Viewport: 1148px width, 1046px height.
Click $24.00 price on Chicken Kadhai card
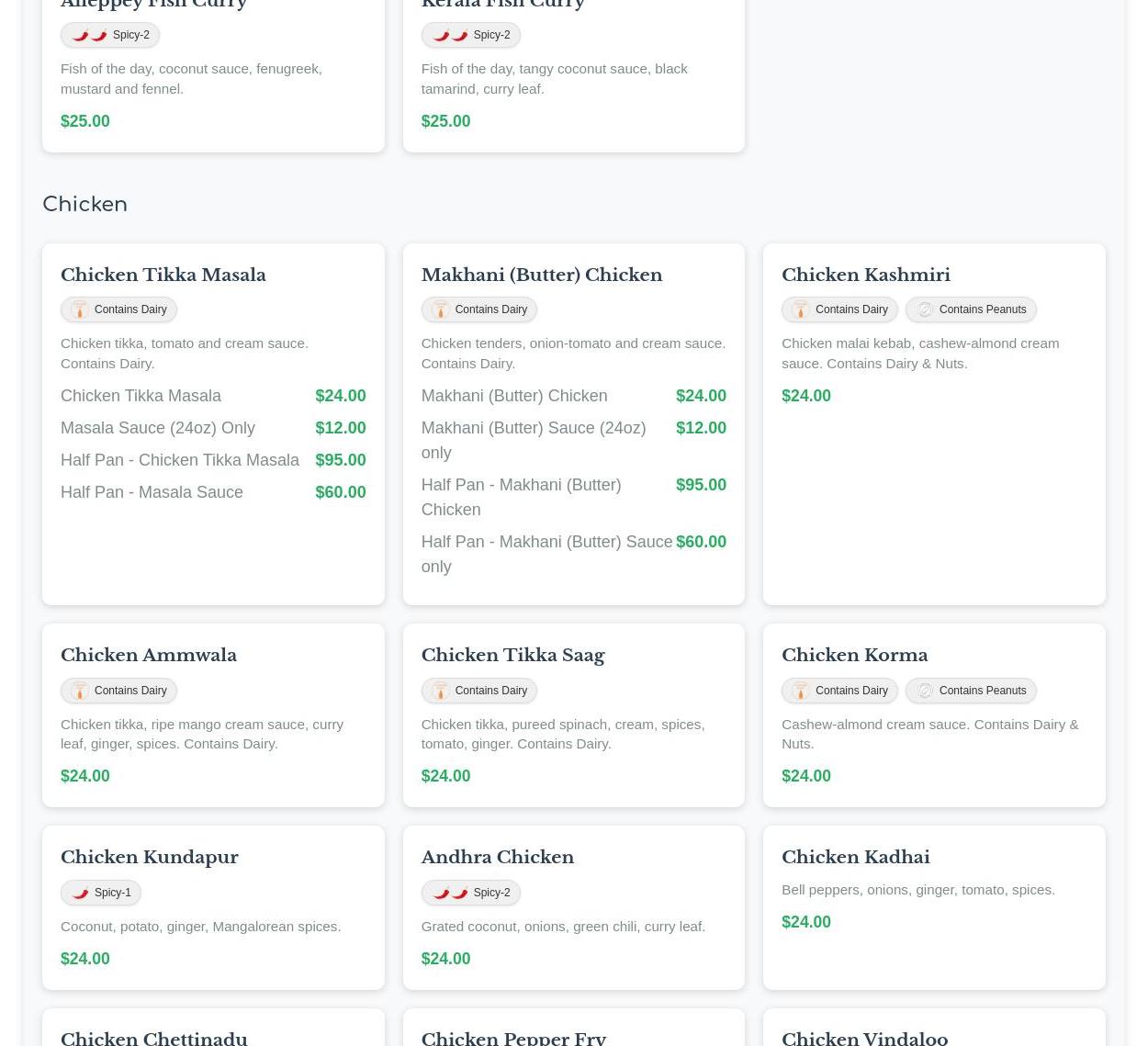(805, 922)
